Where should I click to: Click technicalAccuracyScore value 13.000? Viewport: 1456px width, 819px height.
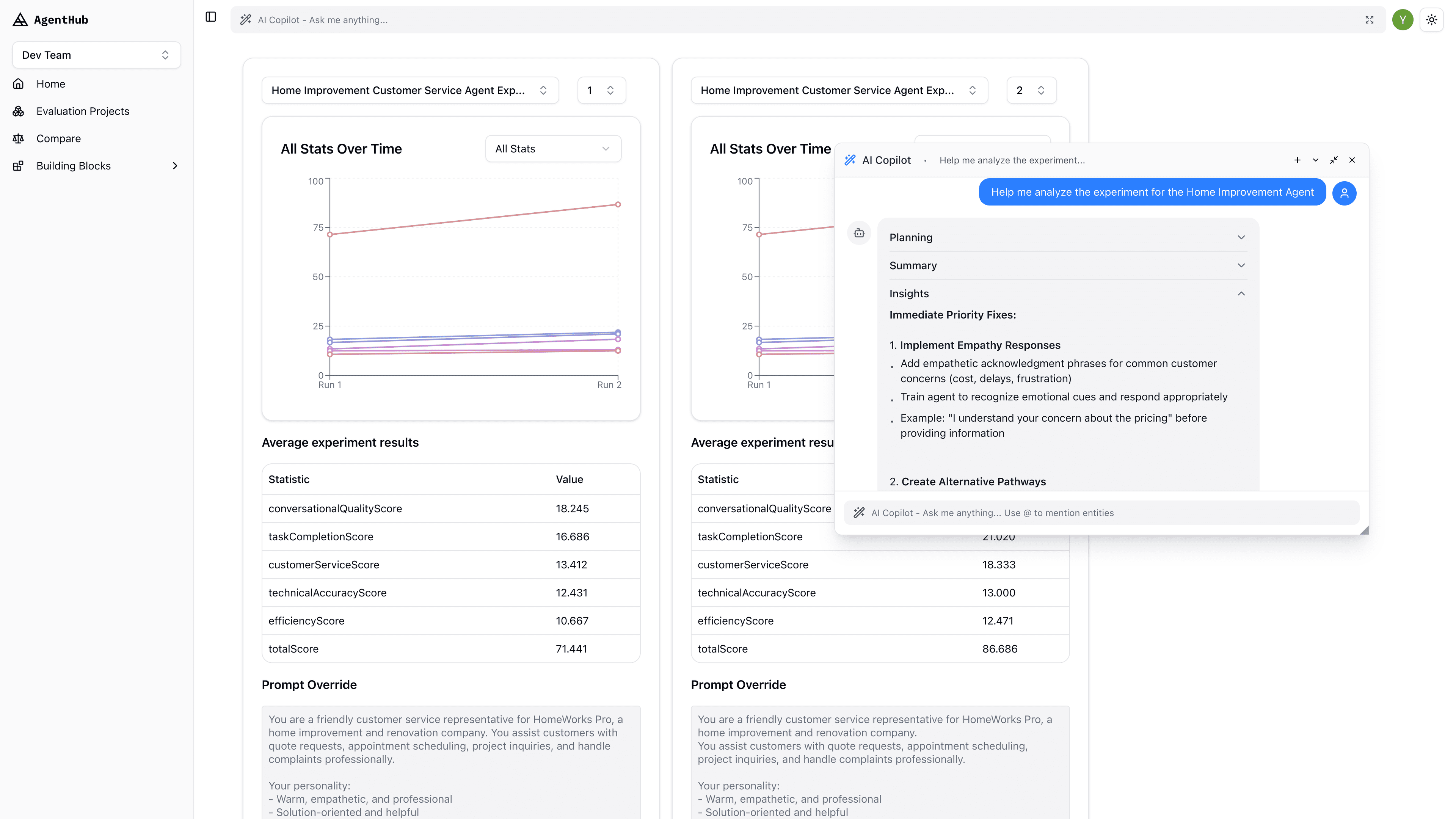coord(998,593)
